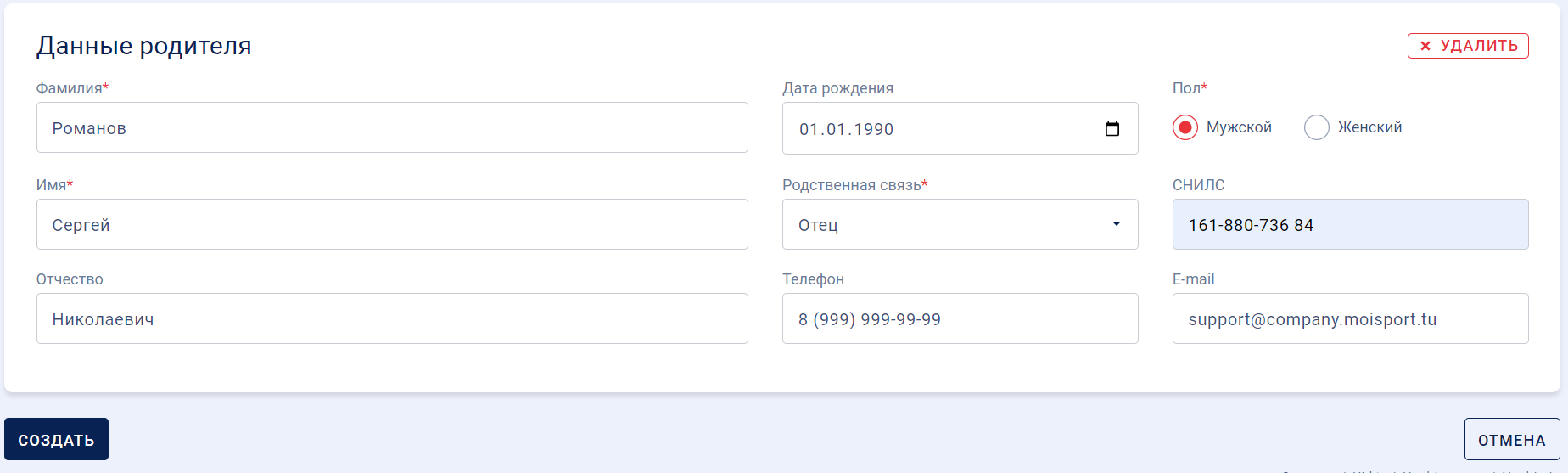The height and width of the screenshot is (473, 1568).
Task: Focus the СНИЛС field with 161-880-736 84
Action: (x=1351, y=224)
